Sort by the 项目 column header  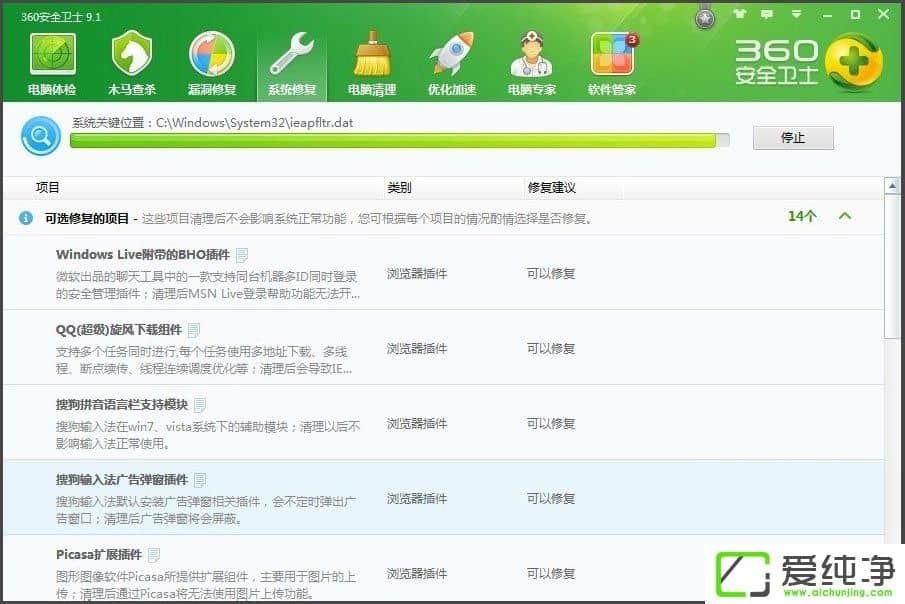47,188
